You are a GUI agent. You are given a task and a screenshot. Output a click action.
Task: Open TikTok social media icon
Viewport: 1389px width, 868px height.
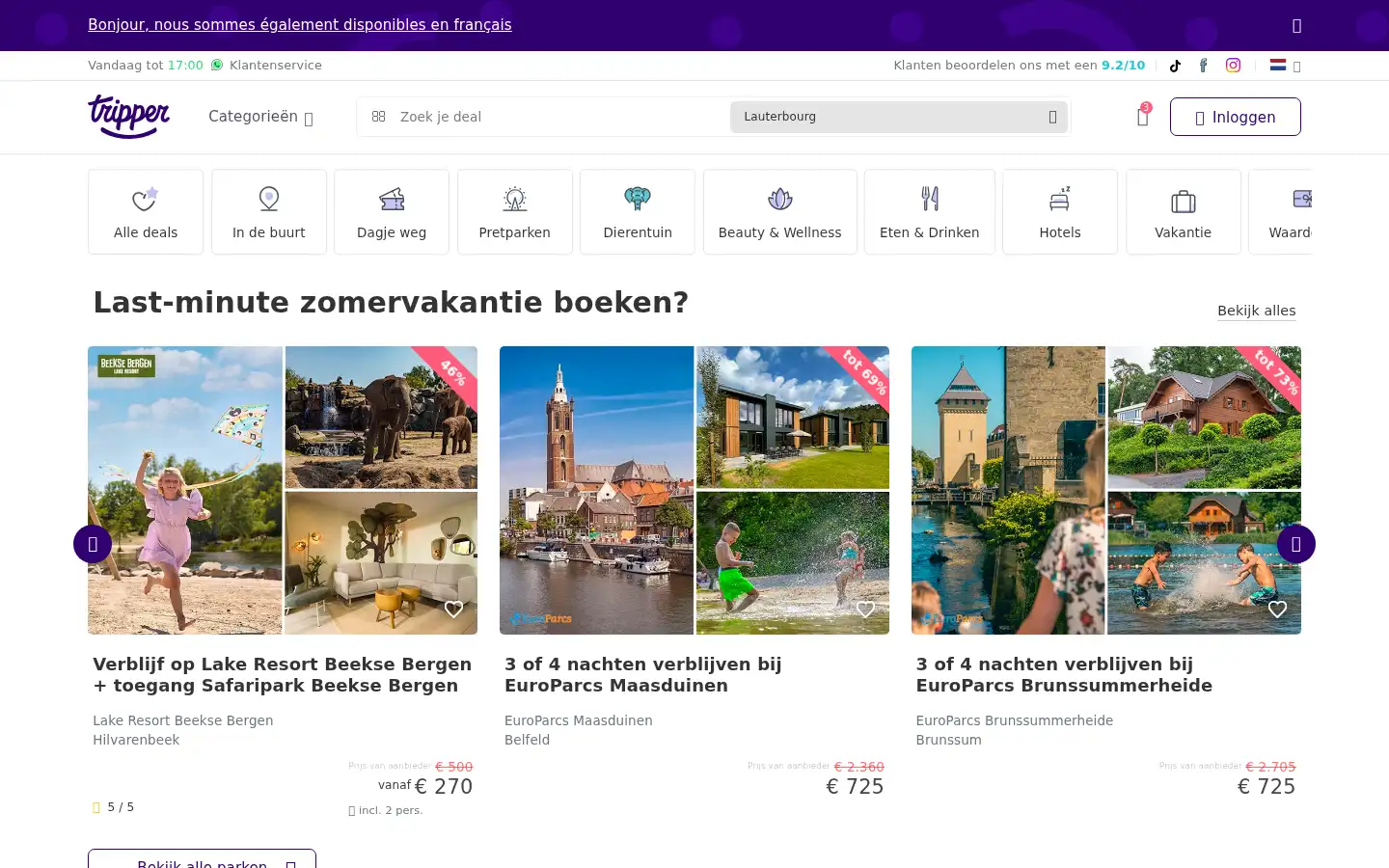click(1175, 66)
